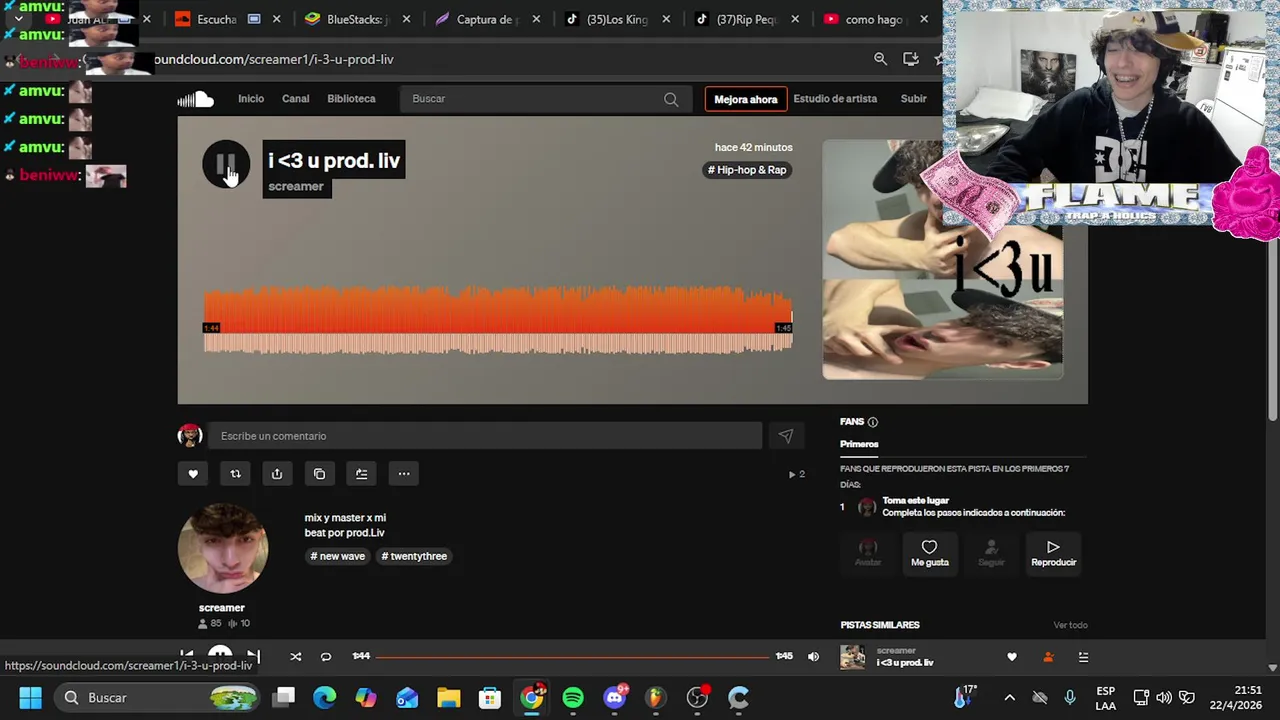Open the new wave tag
This screenshot has width=1280, height=720.
(338, 556)
